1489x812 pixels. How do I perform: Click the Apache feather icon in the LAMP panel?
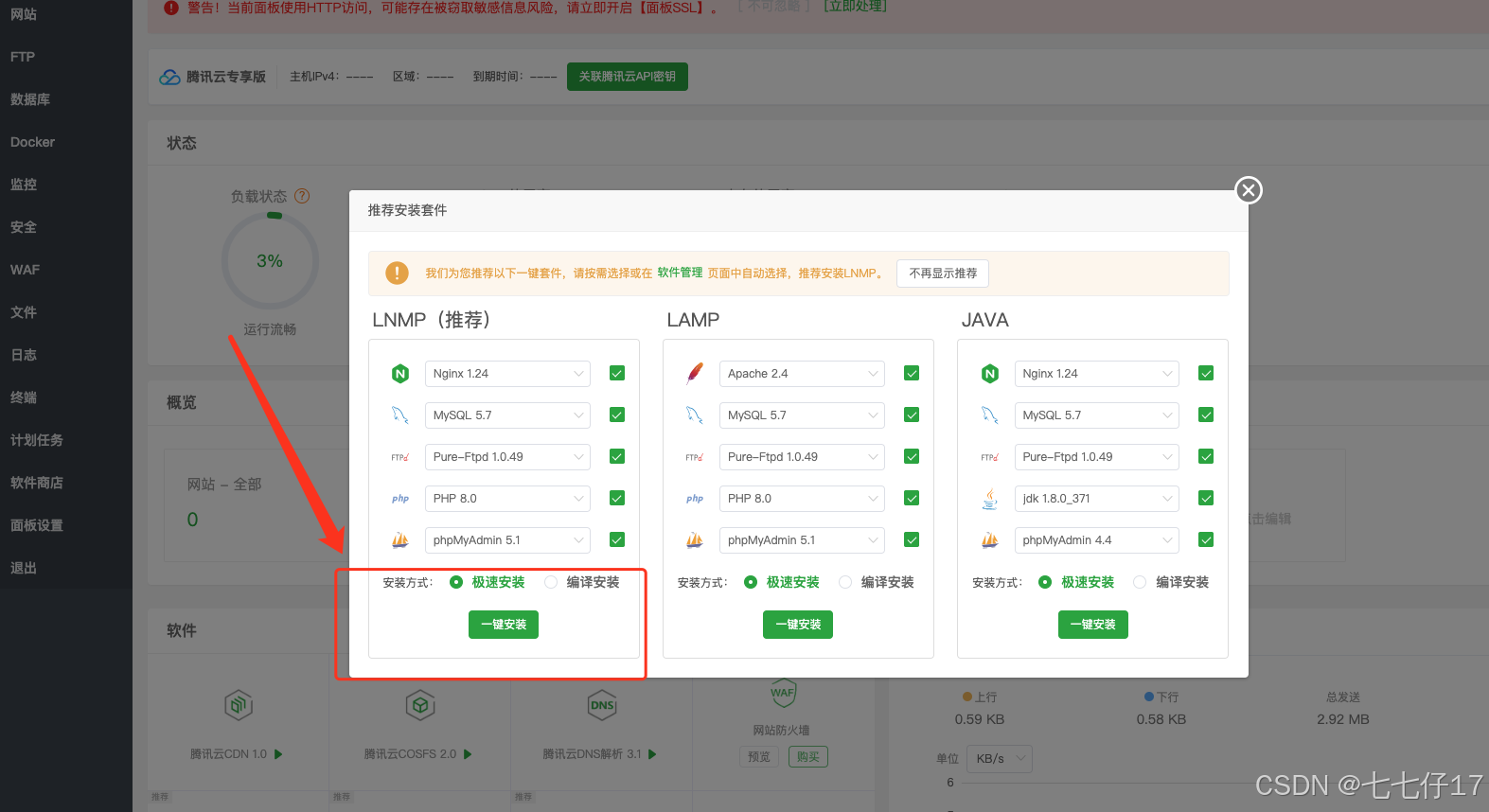point(695,374)
